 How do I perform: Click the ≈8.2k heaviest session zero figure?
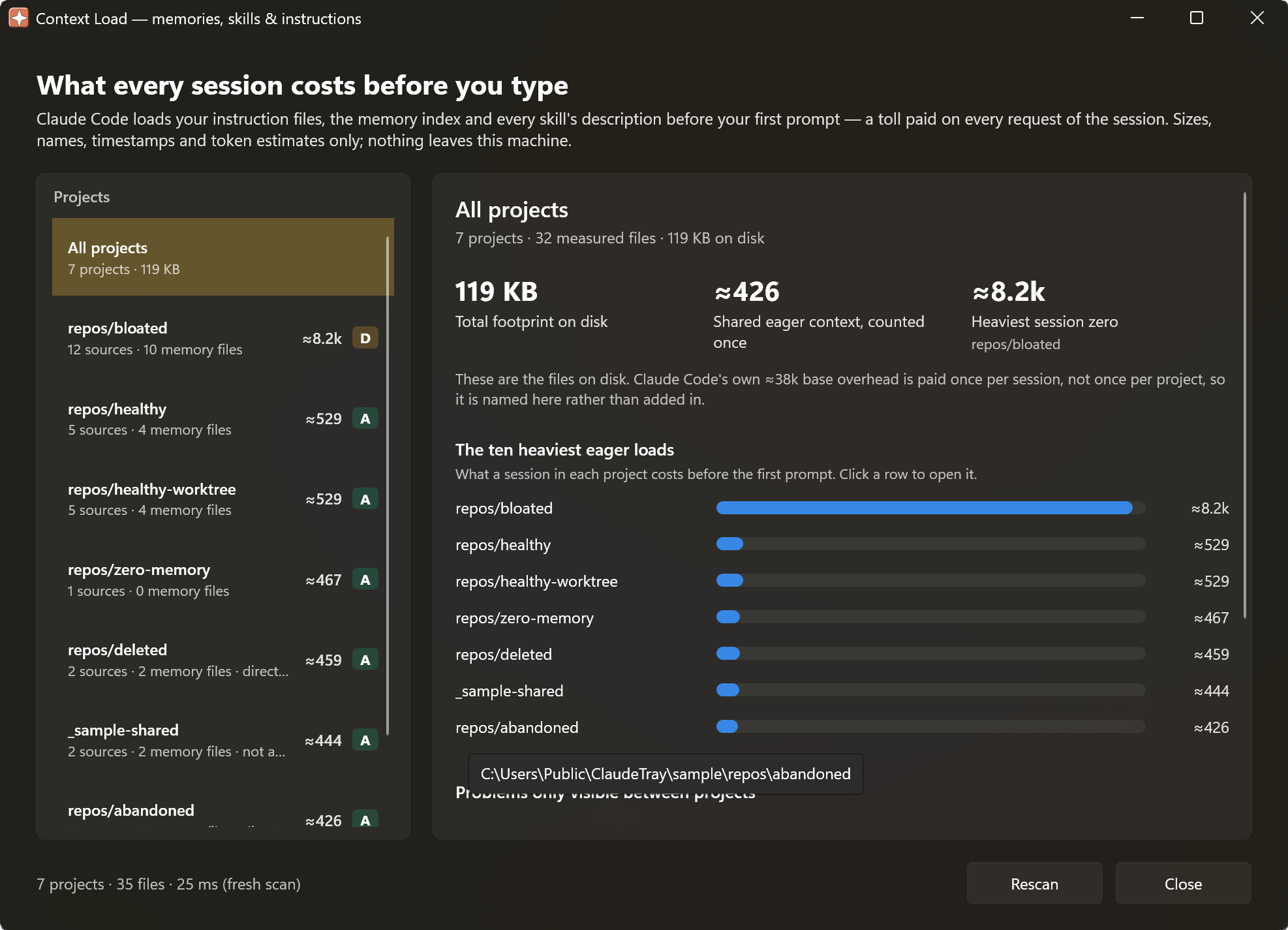coord(1009,292)
